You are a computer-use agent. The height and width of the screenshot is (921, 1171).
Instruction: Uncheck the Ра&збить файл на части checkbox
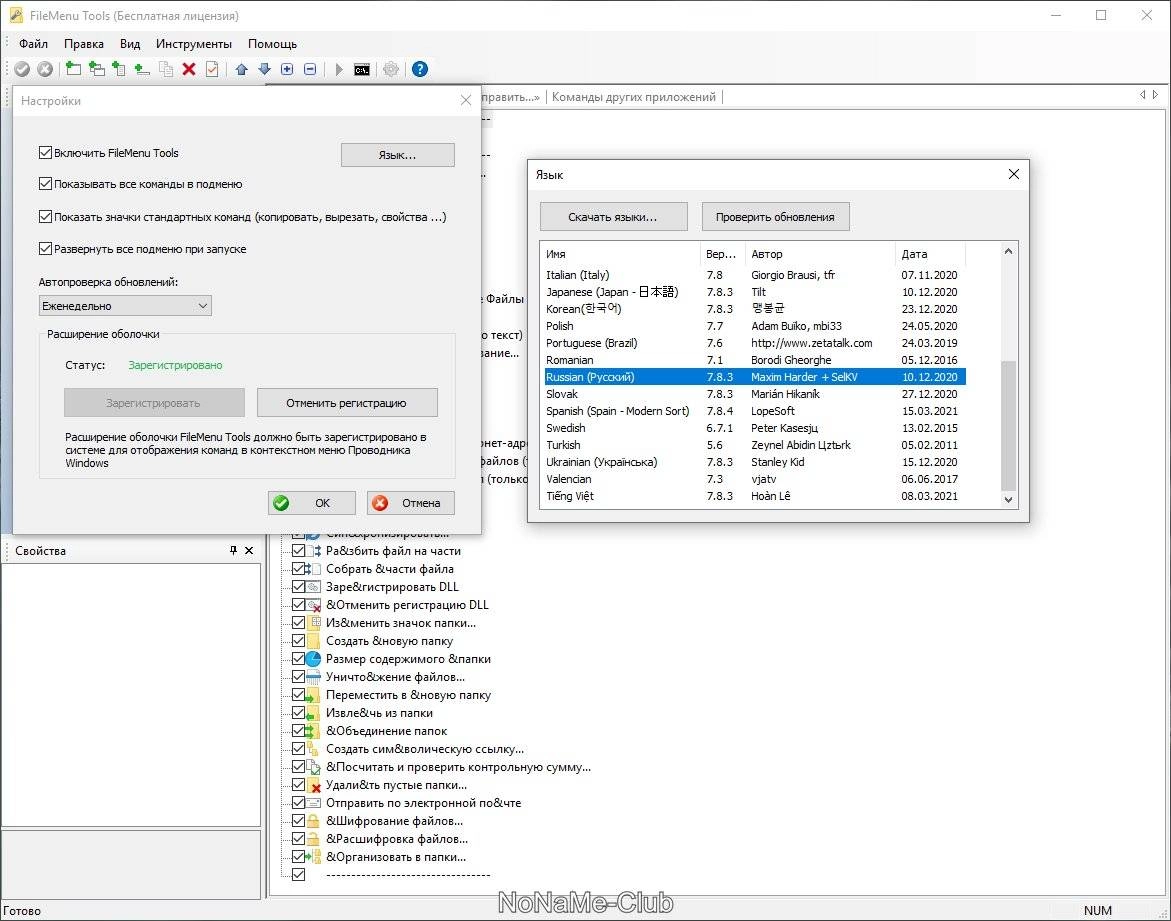(298, 551)
